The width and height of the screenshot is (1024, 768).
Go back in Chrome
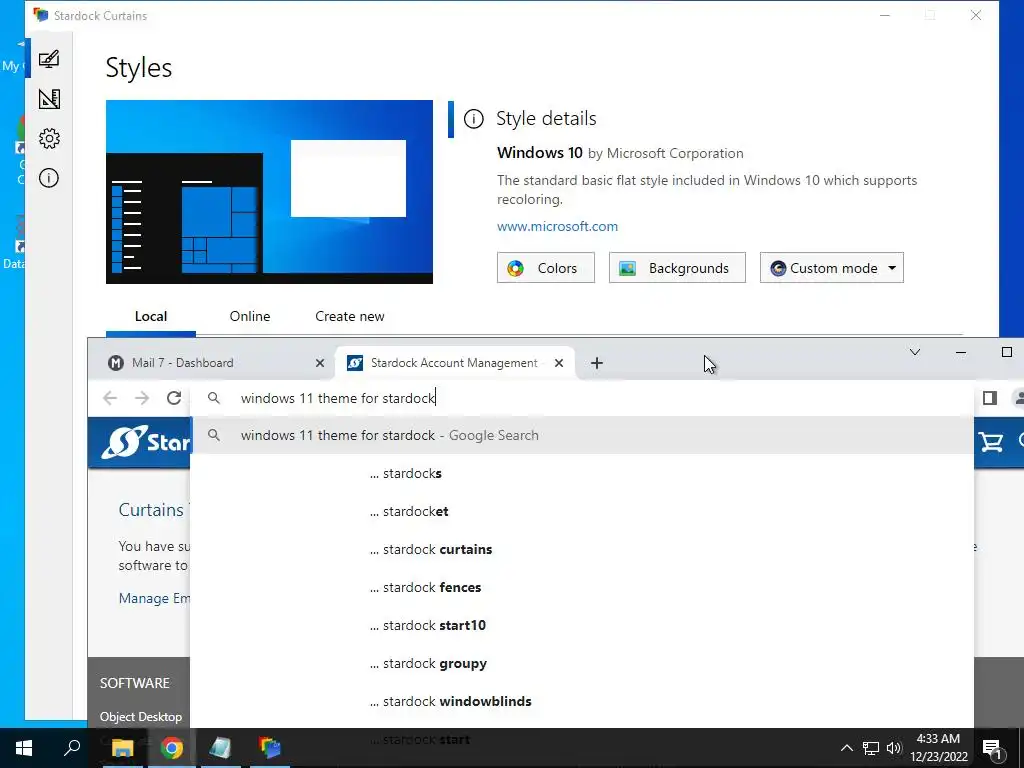click(110, 398)
